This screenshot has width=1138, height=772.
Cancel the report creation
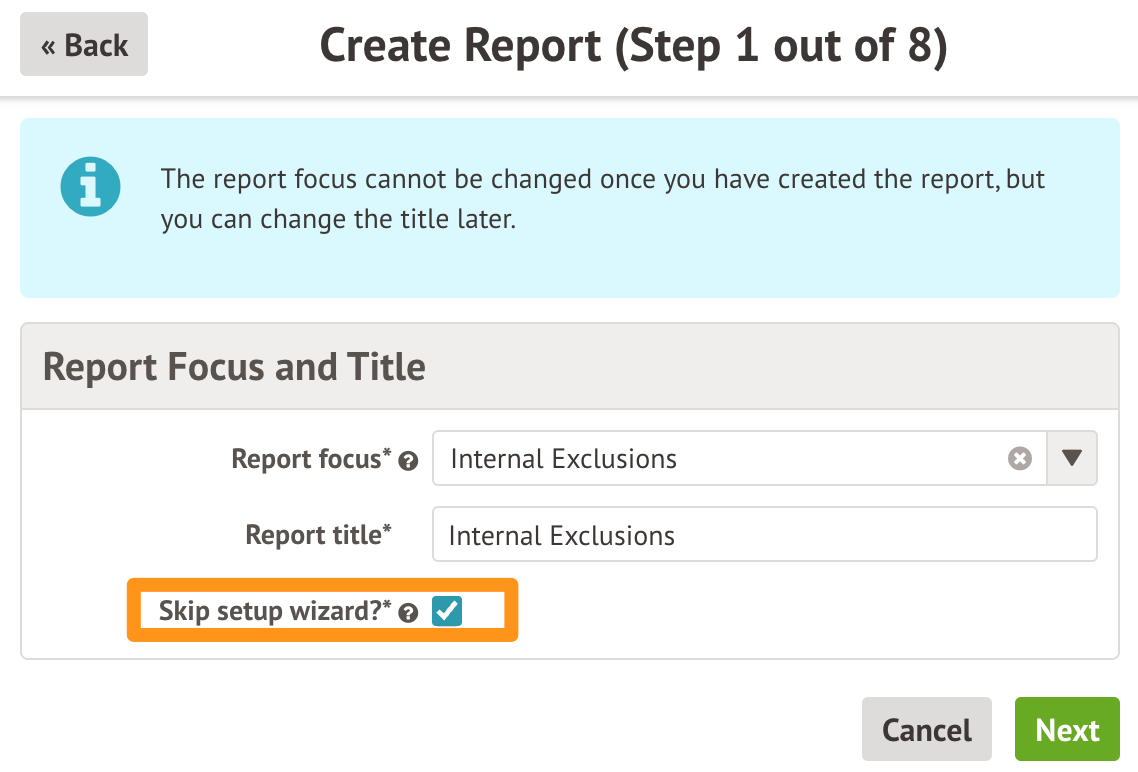coord(926,730)
